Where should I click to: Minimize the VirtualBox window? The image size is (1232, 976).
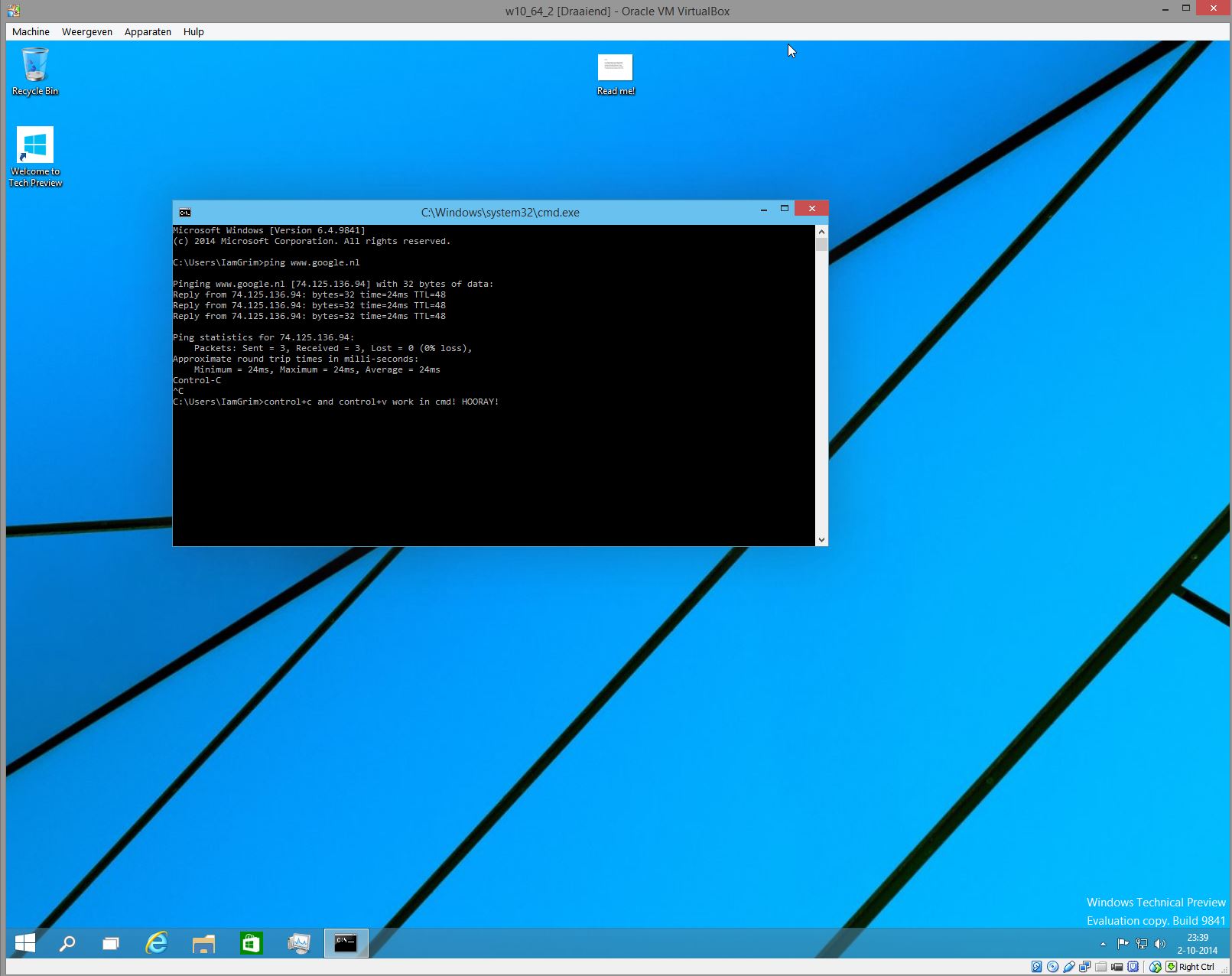coord(1165,9)
